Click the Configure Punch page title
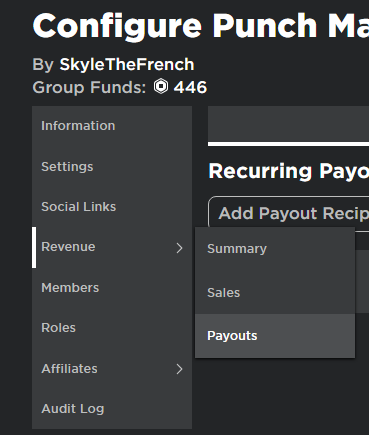 coord(201,26)
